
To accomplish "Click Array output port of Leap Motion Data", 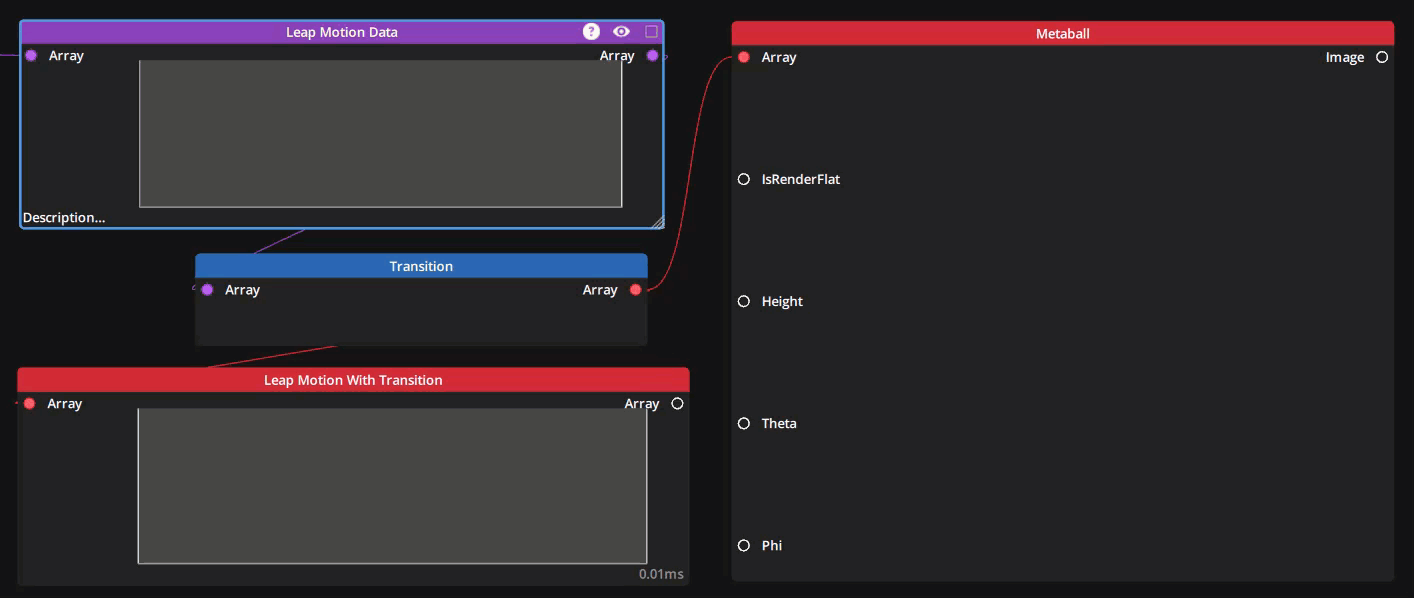I will point(653,56).
